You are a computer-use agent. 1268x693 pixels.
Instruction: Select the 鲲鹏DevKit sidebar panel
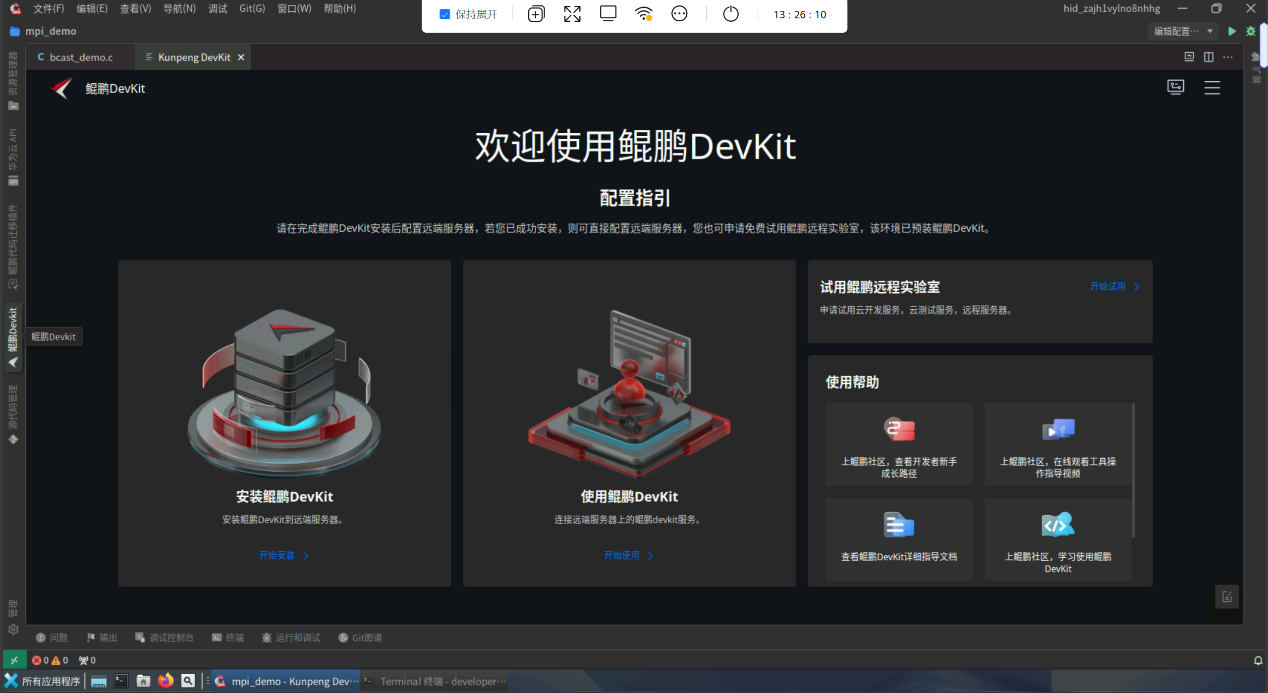13,338
